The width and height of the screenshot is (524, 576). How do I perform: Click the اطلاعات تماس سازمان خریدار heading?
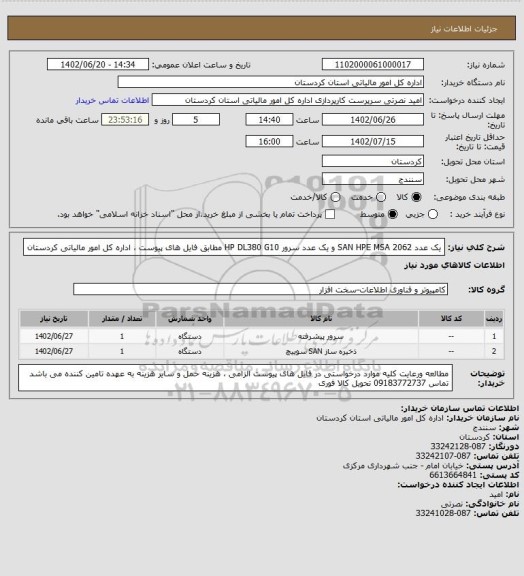460,408
